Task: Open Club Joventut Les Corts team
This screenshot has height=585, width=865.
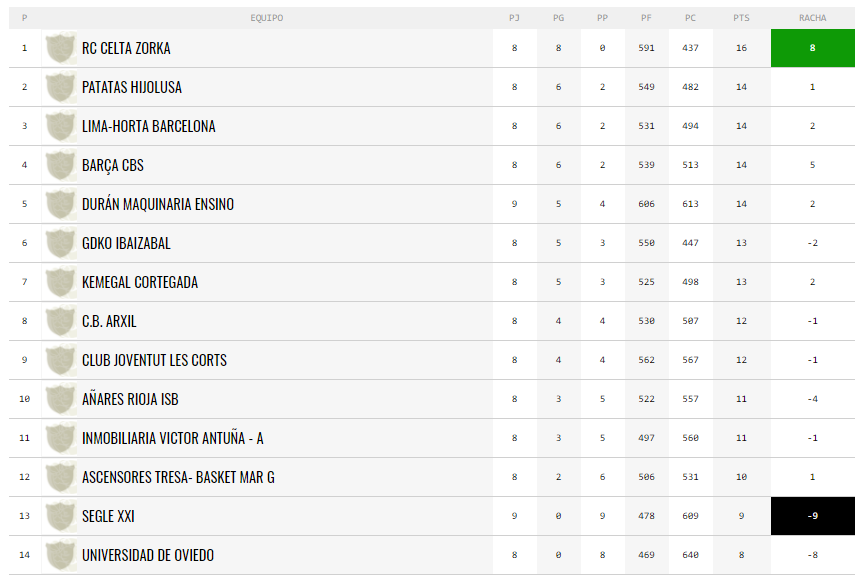Action: click(154, 360)
